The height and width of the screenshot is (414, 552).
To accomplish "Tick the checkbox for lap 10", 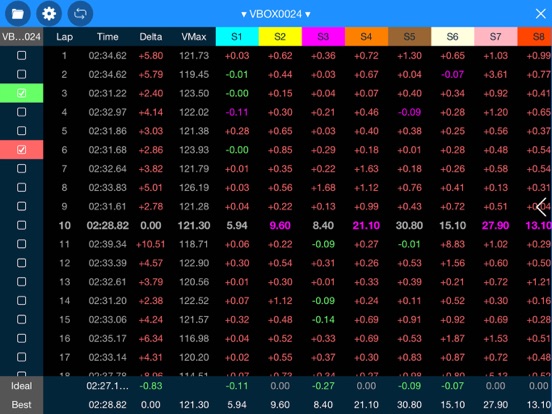I will point(21,225).
